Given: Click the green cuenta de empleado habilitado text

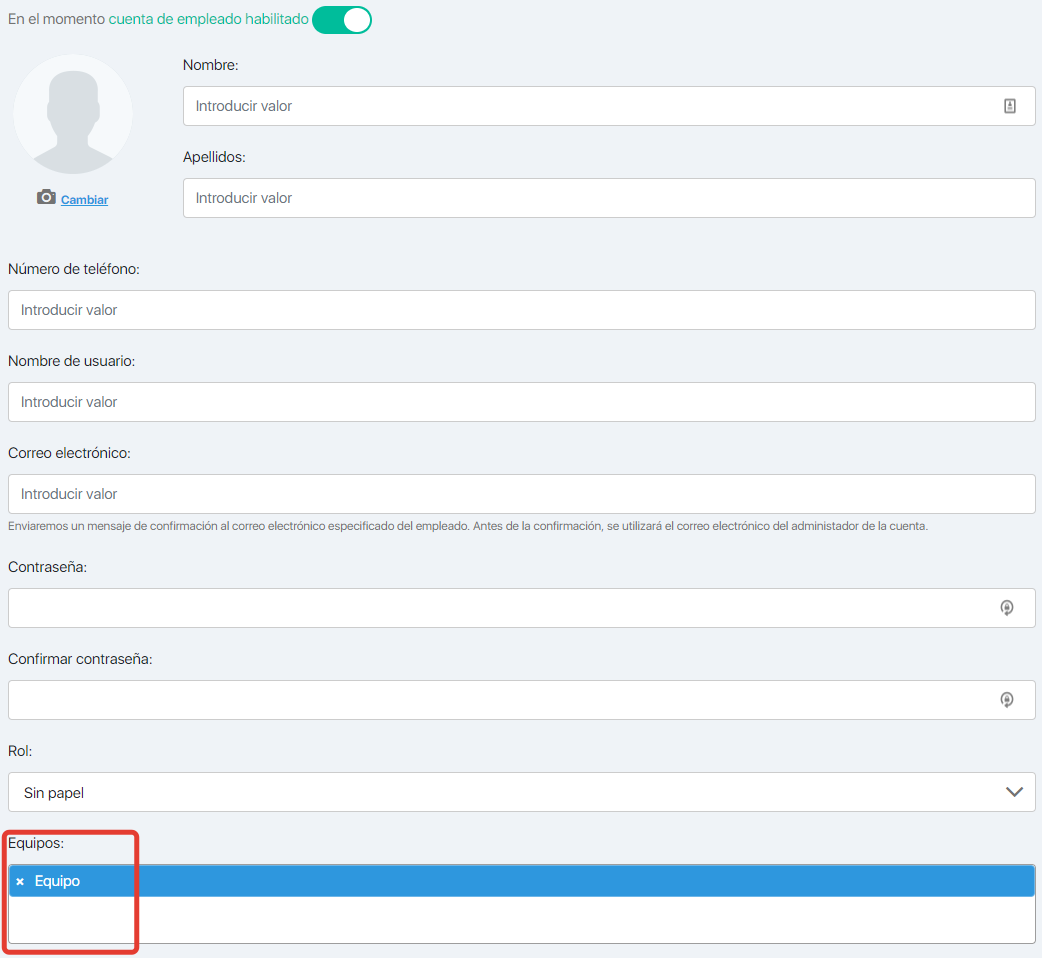Looking at the screenshot, I should (x=208, y=19).
